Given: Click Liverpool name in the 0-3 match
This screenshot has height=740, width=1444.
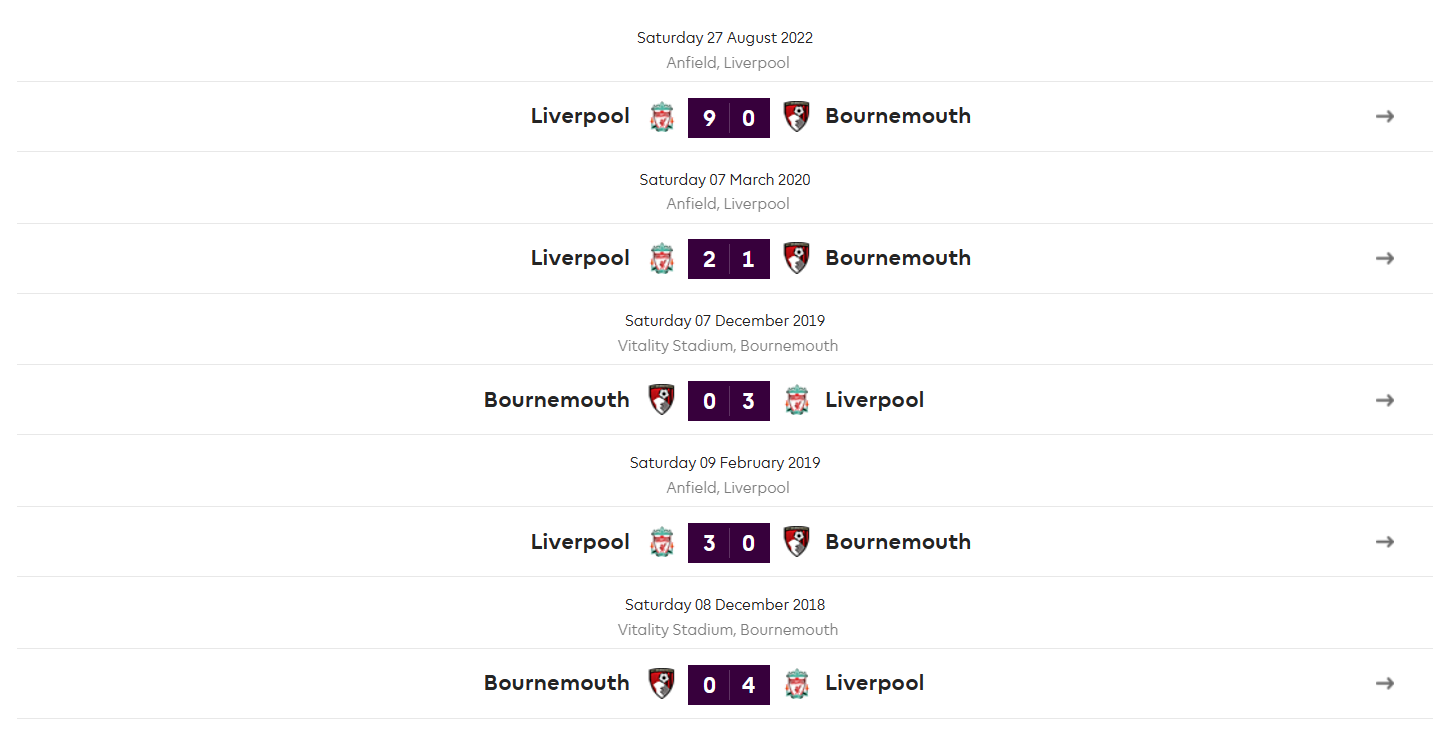Looking at the screenshot, I should pyautogui.click(x=874, y=400).
